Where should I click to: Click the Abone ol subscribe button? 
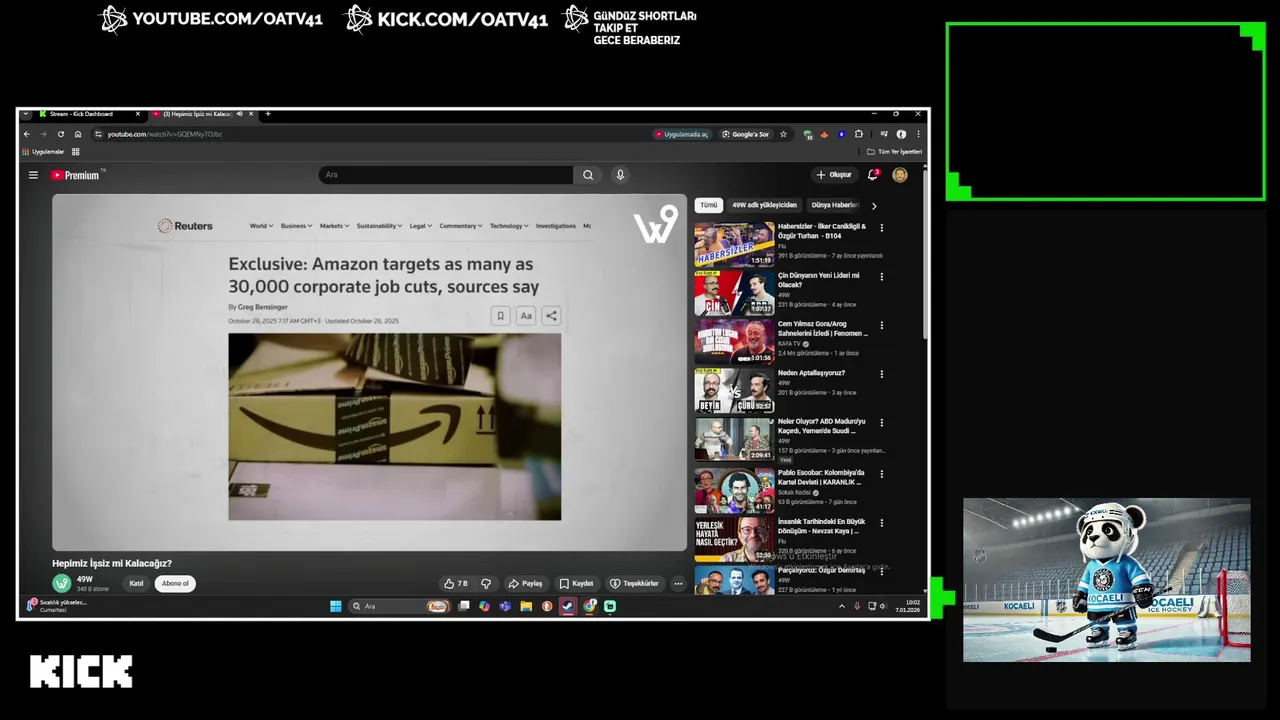click(x=175, y=583)
